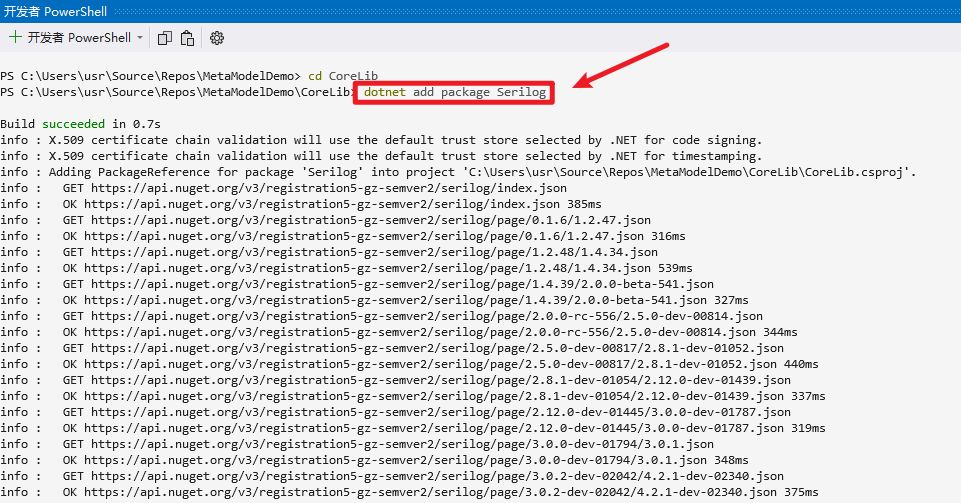
Task: Click the OK 1.2.47.json 316ms line
Action: click(x=343, y=235)
